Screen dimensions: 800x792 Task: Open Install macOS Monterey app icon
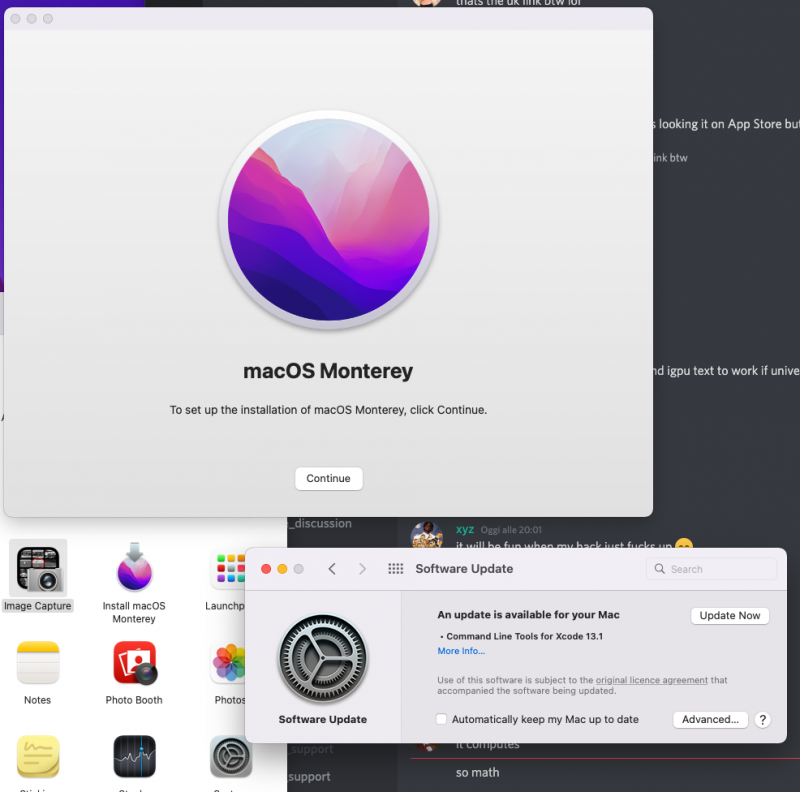(134, 567)
